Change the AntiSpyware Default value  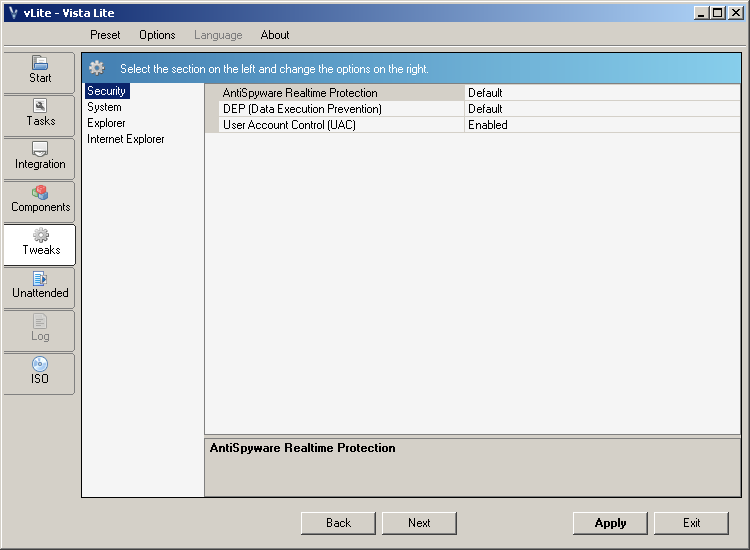[x=602, y=93]
